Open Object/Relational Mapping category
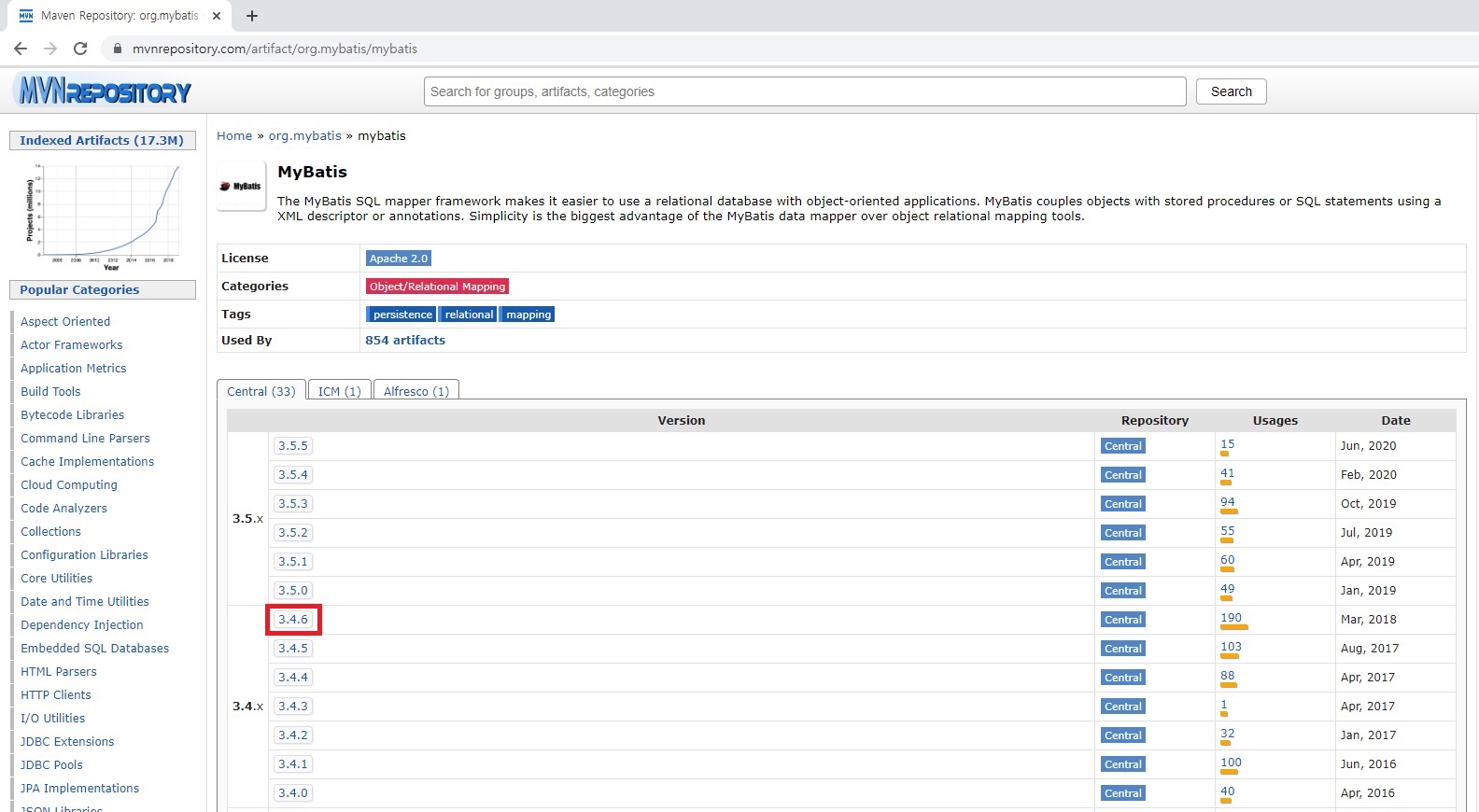 [x=437, y=287]
